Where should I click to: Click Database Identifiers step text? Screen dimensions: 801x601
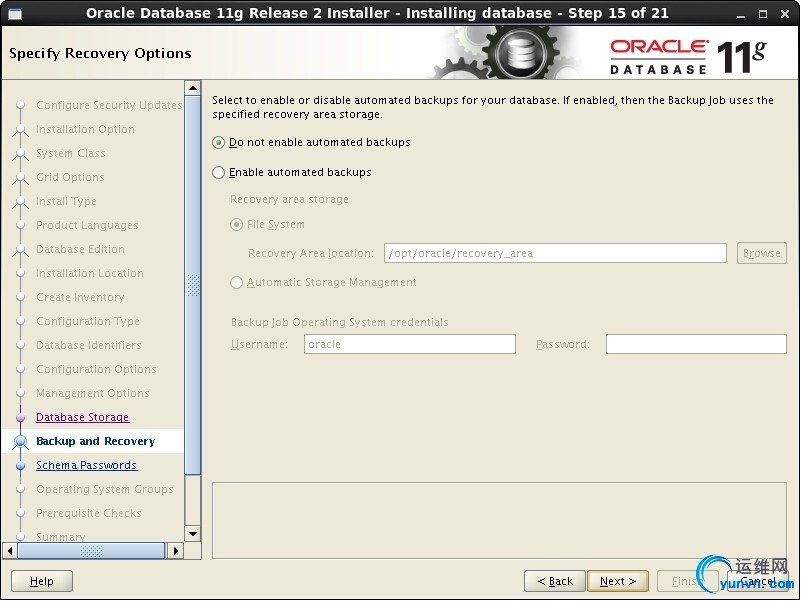tap(88, 345)
